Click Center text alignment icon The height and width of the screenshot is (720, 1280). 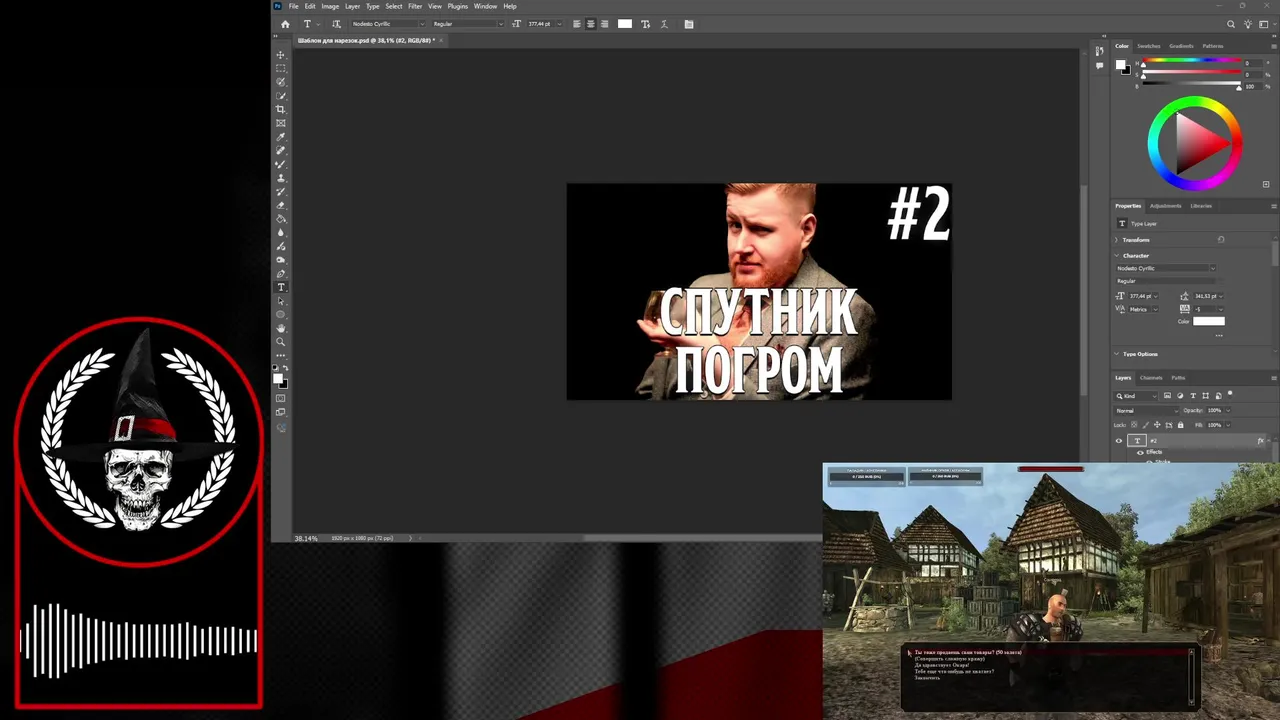591,24
